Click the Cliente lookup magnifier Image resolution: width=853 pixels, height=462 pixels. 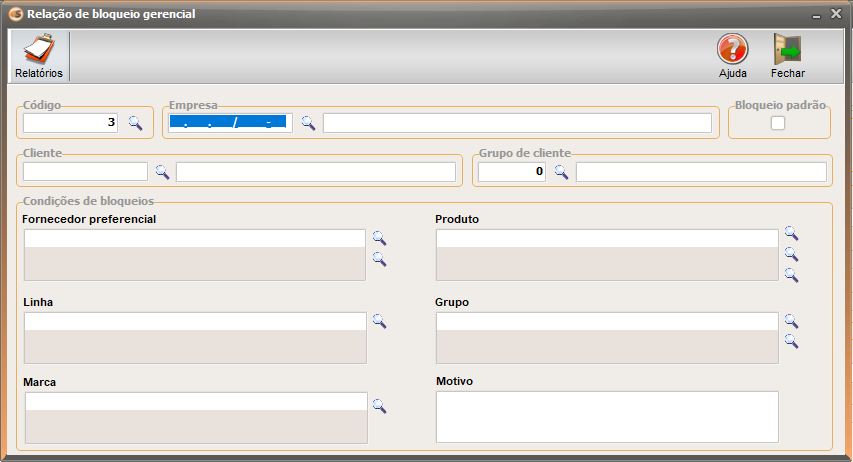(x=162, y=172)
